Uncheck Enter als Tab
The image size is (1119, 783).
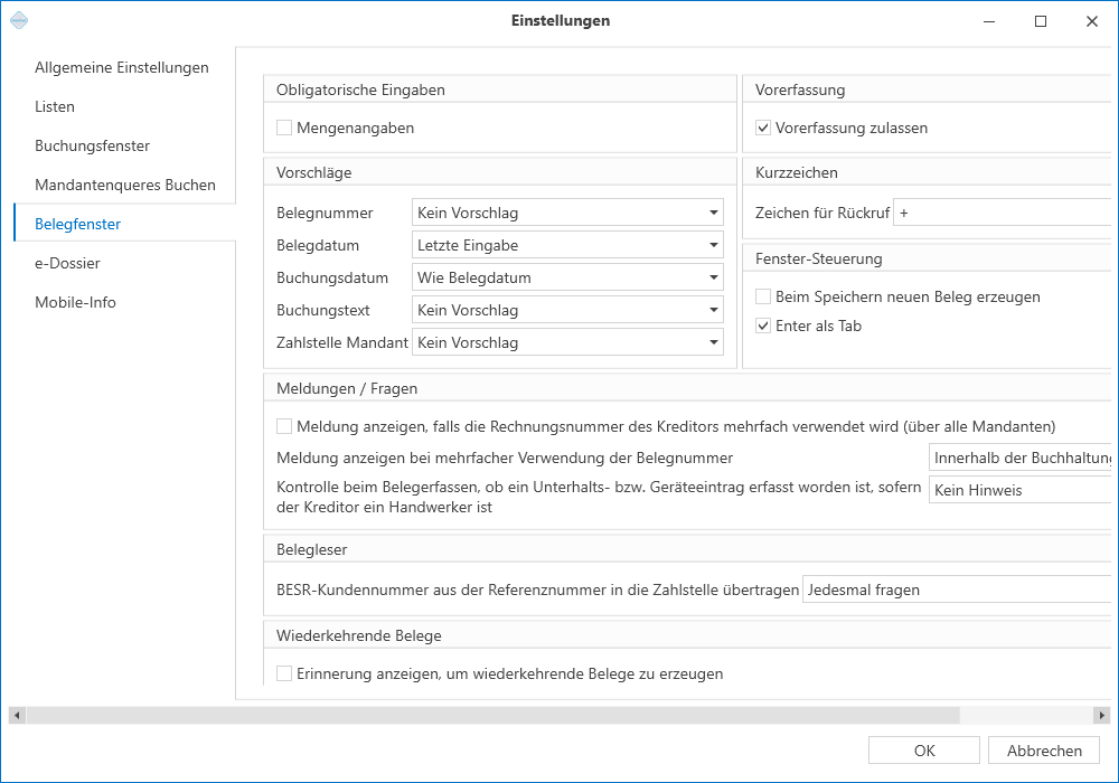763,325
